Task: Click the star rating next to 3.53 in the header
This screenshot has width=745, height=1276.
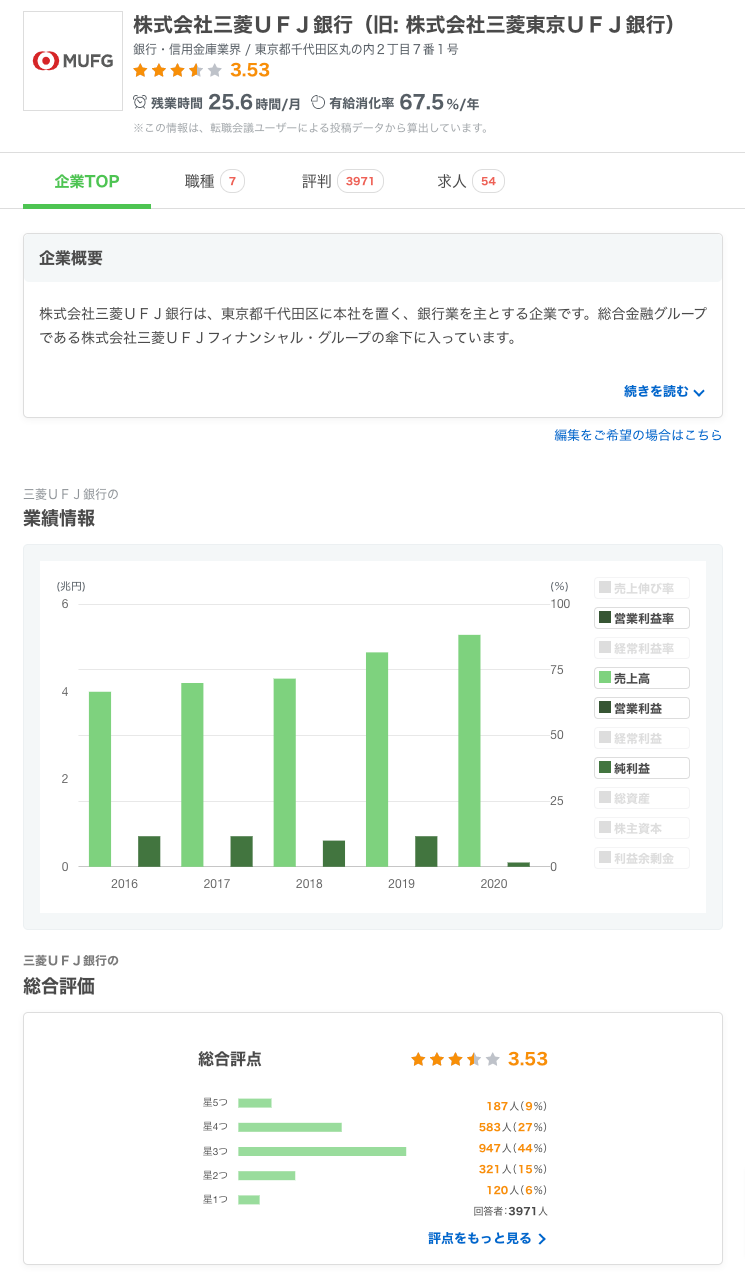Action: coord(177,70)
